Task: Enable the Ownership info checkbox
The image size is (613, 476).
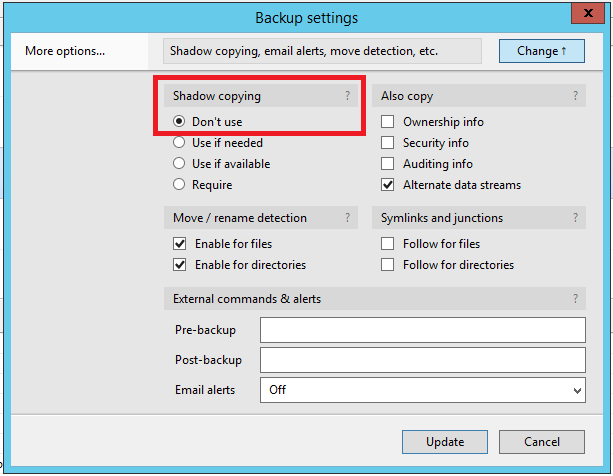Action: tap(388, 122)
